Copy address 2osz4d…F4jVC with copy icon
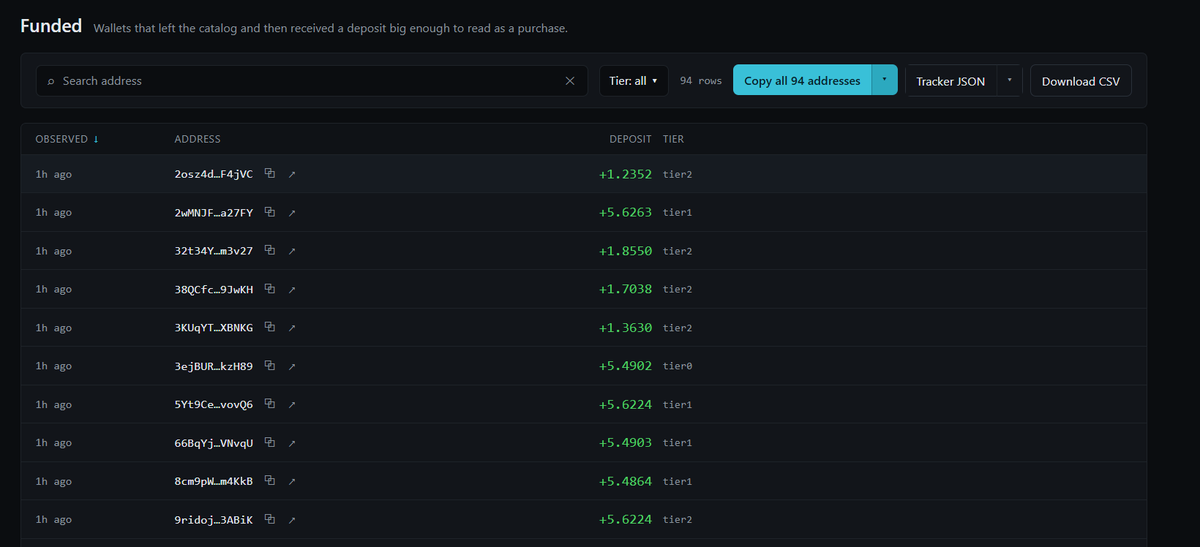 click(x=270, y=174)
